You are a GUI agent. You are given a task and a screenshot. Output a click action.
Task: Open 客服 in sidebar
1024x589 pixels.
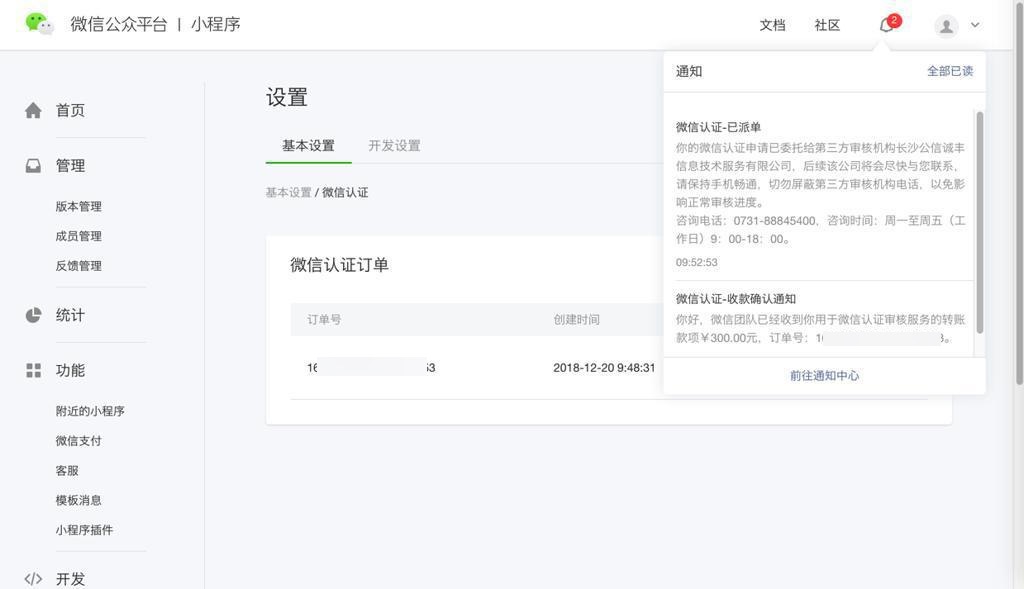67,471
